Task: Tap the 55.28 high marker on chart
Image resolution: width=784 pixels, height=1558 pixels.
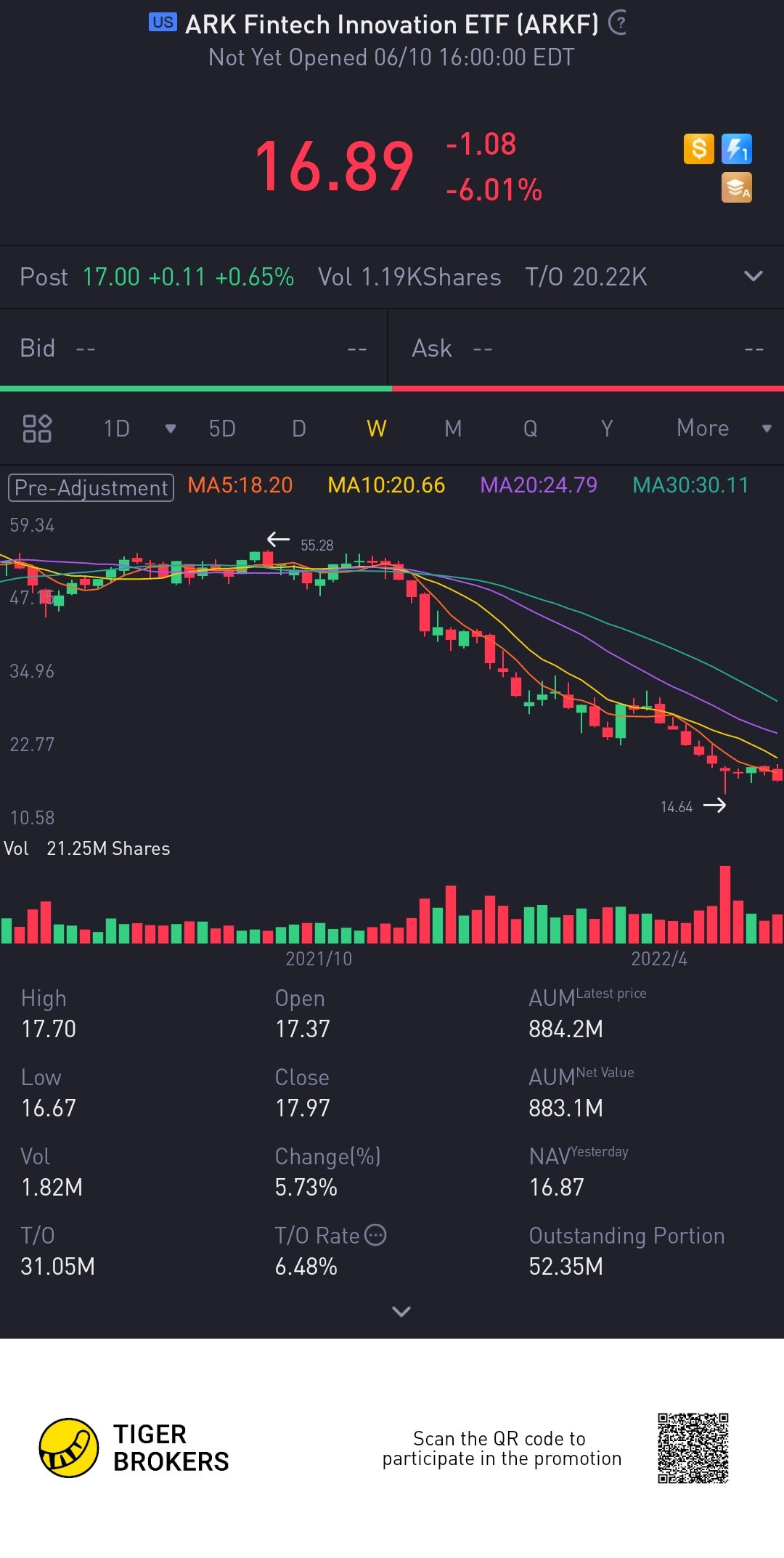Action: tap(317, 545)
